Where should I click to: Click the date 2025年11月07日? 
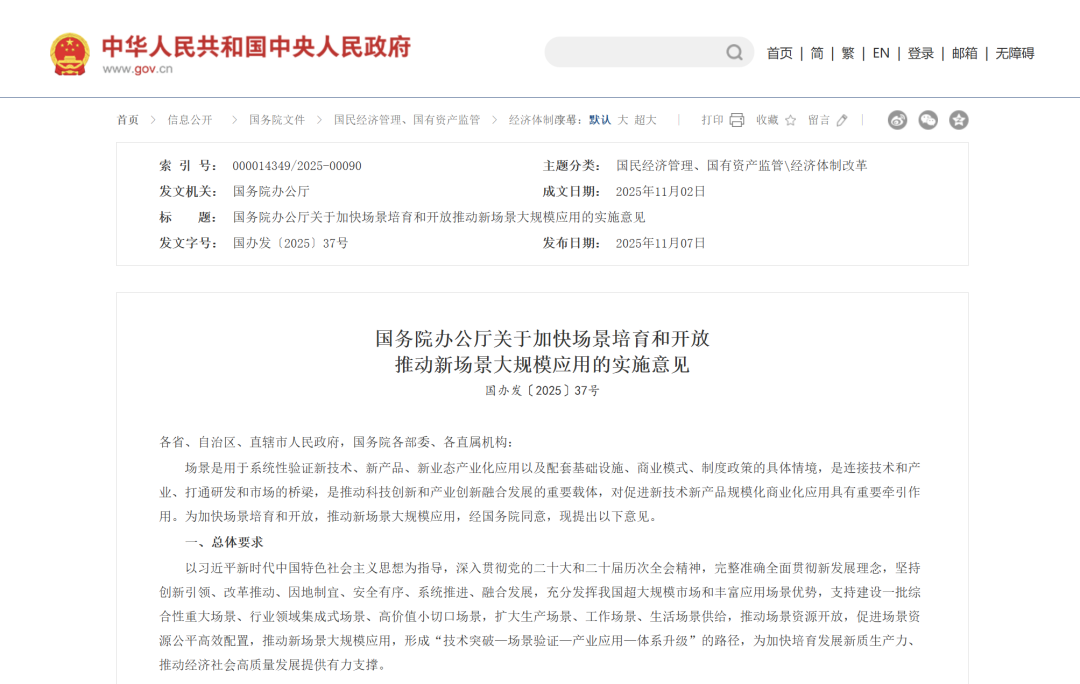click(x=661, y=243)
